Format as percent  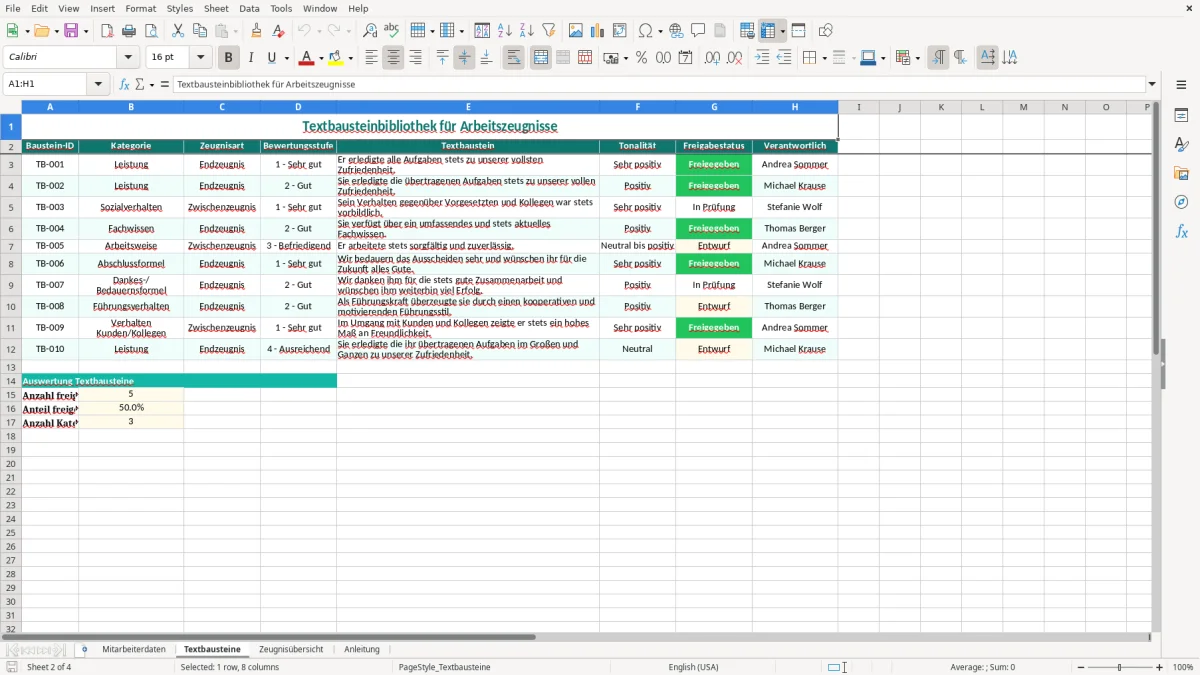point(641,58)
